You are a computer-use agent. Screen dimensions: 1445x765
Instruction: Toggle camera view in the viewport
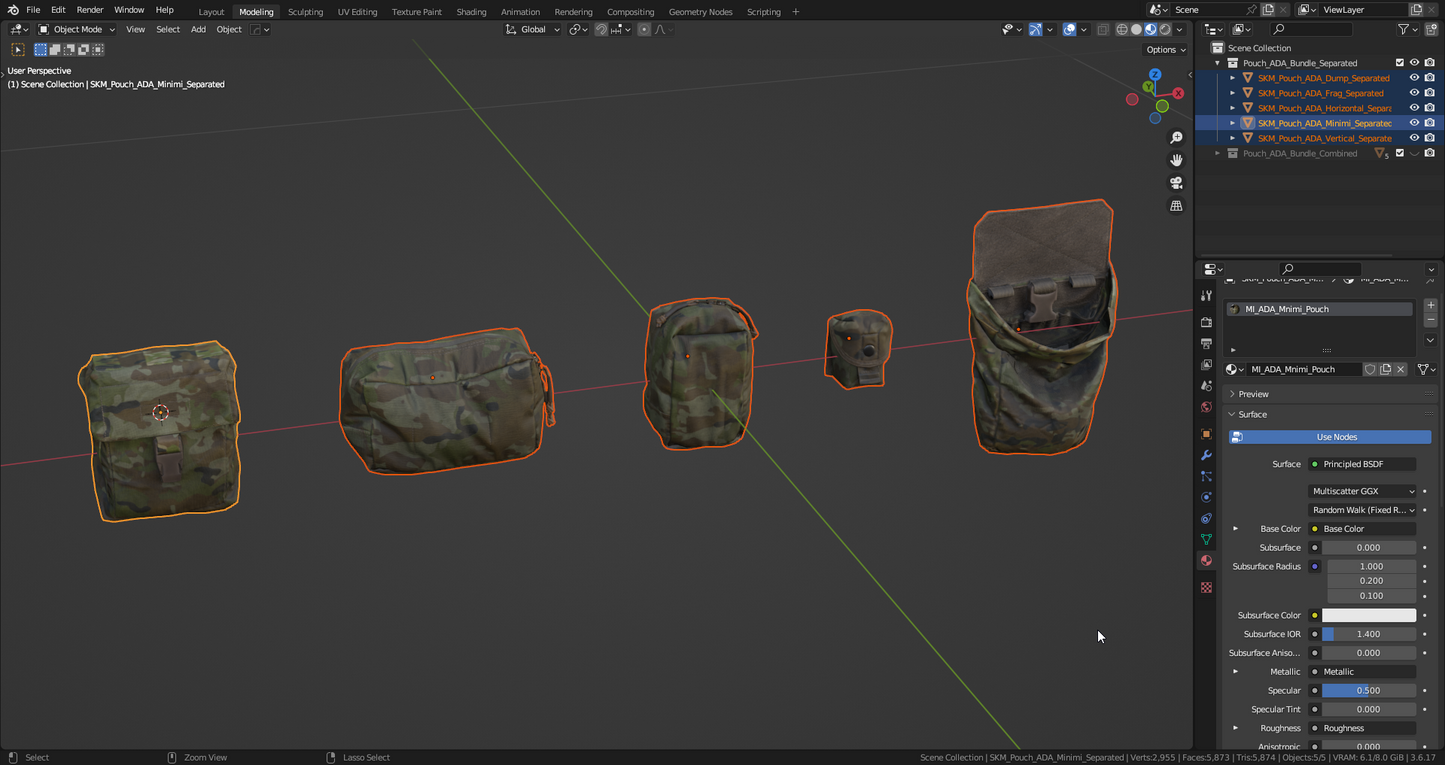(x=1176, y=183)
